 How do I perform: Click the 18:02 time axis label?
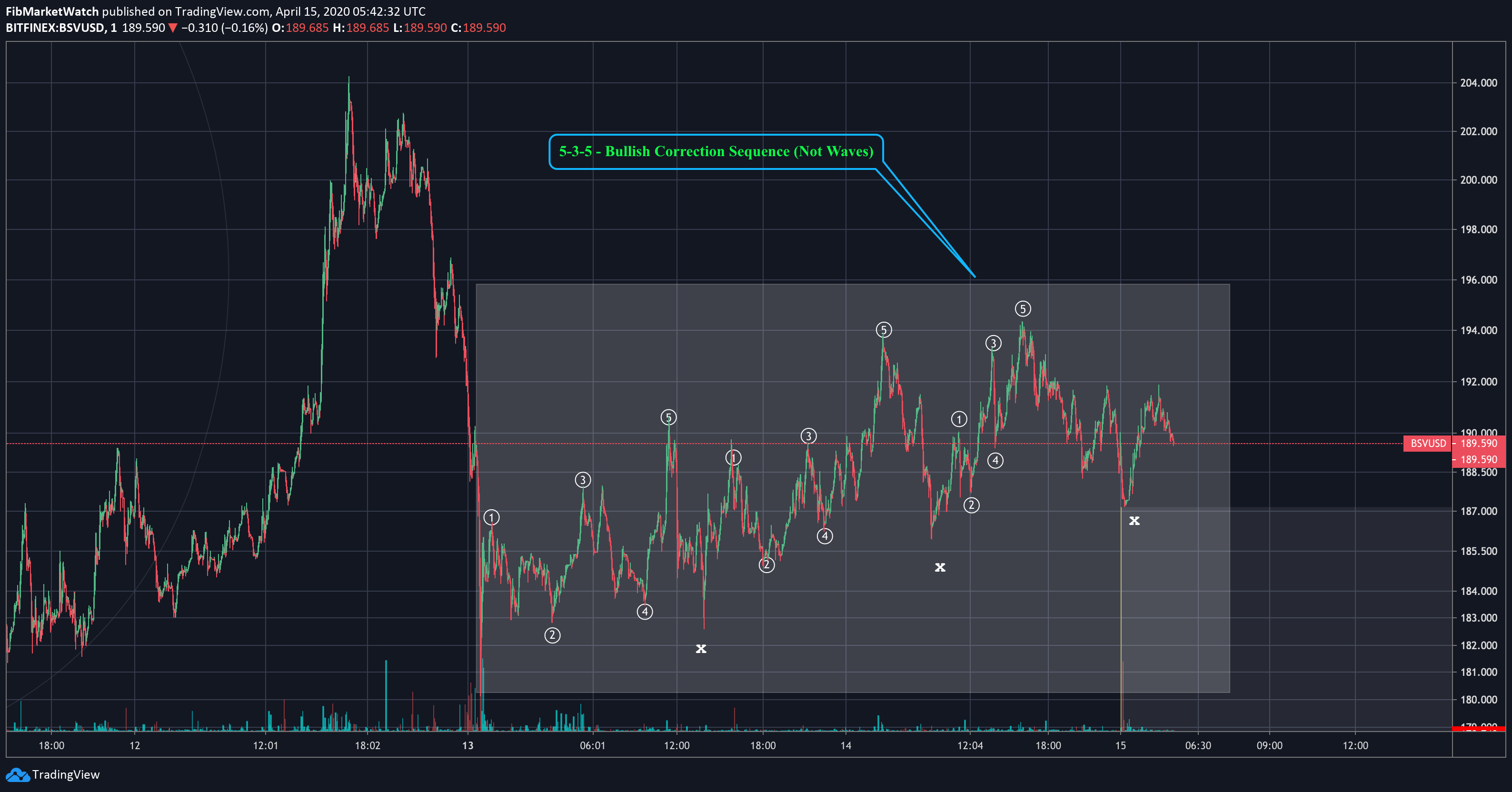click(368, 746)
